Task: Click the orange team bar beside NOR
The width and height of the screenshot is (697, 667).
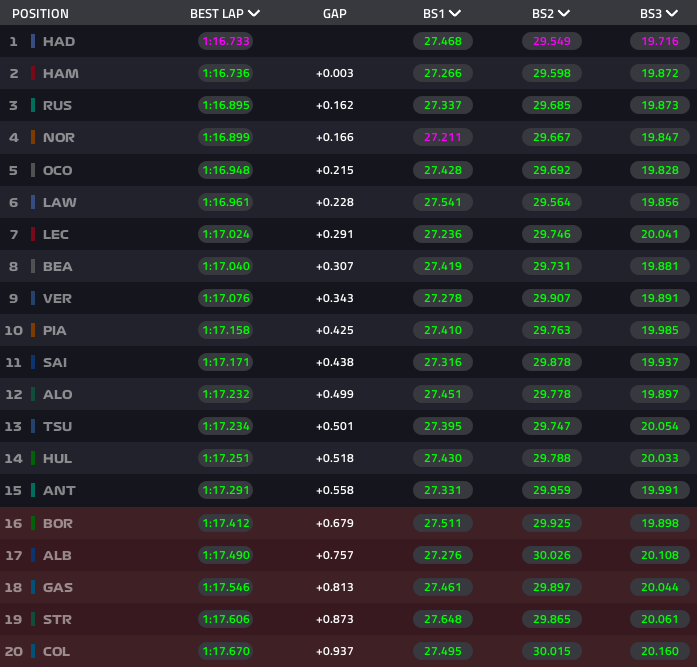Action: click(33, 137)
